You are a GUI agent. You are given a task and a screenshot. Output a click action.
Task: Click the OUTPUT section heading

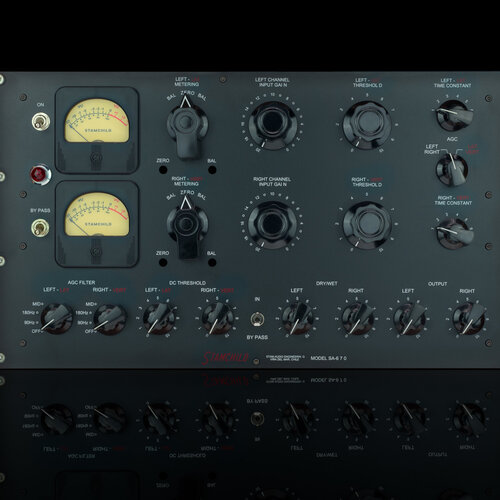[x=437, y=284]
